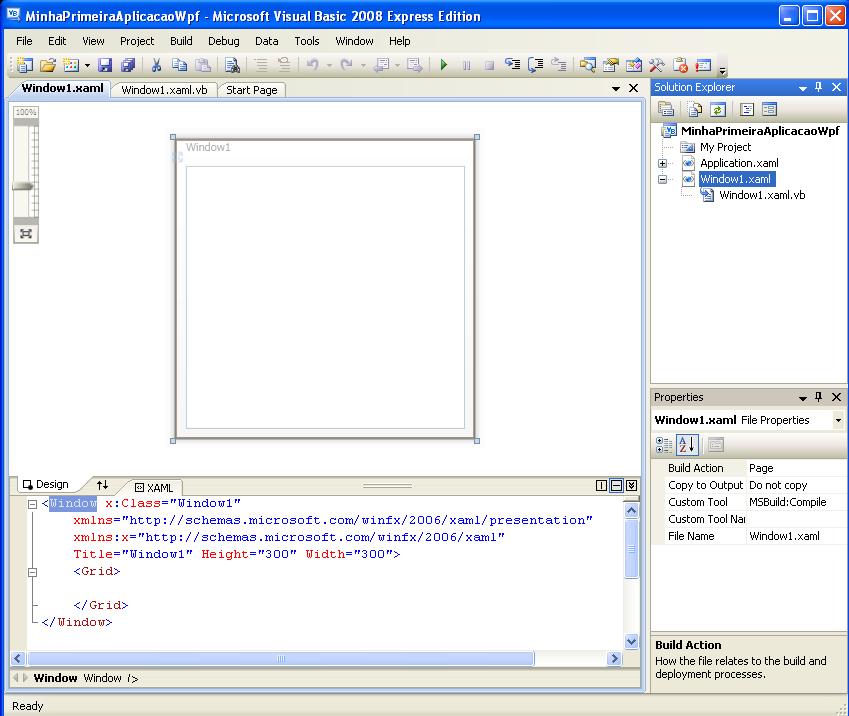Collapse the Window XAML element outline
This screenshot has height=716, width=849.
[x=32, y=504]
